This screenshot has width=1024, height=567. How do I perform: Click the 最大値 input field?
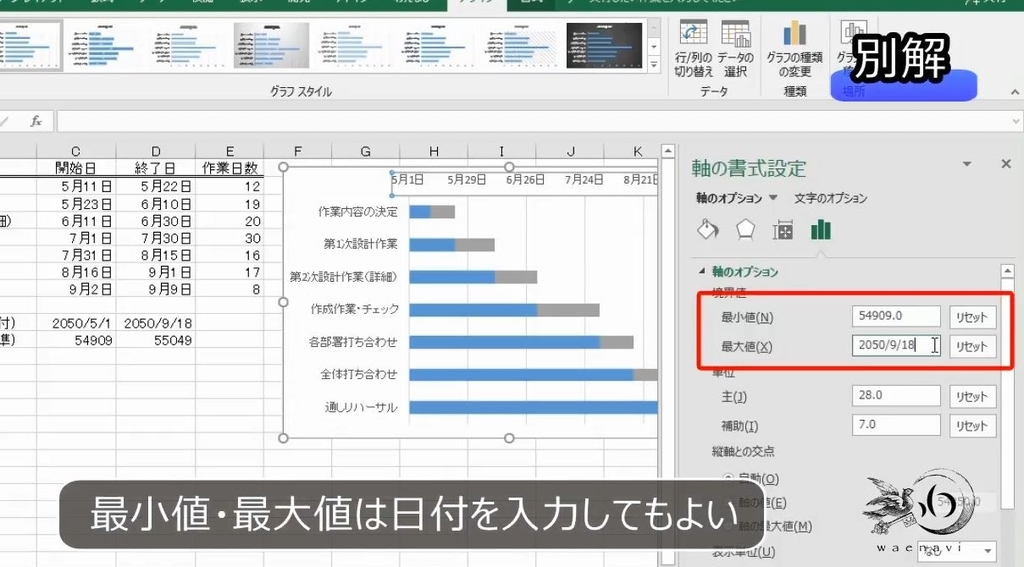point(896,346)
